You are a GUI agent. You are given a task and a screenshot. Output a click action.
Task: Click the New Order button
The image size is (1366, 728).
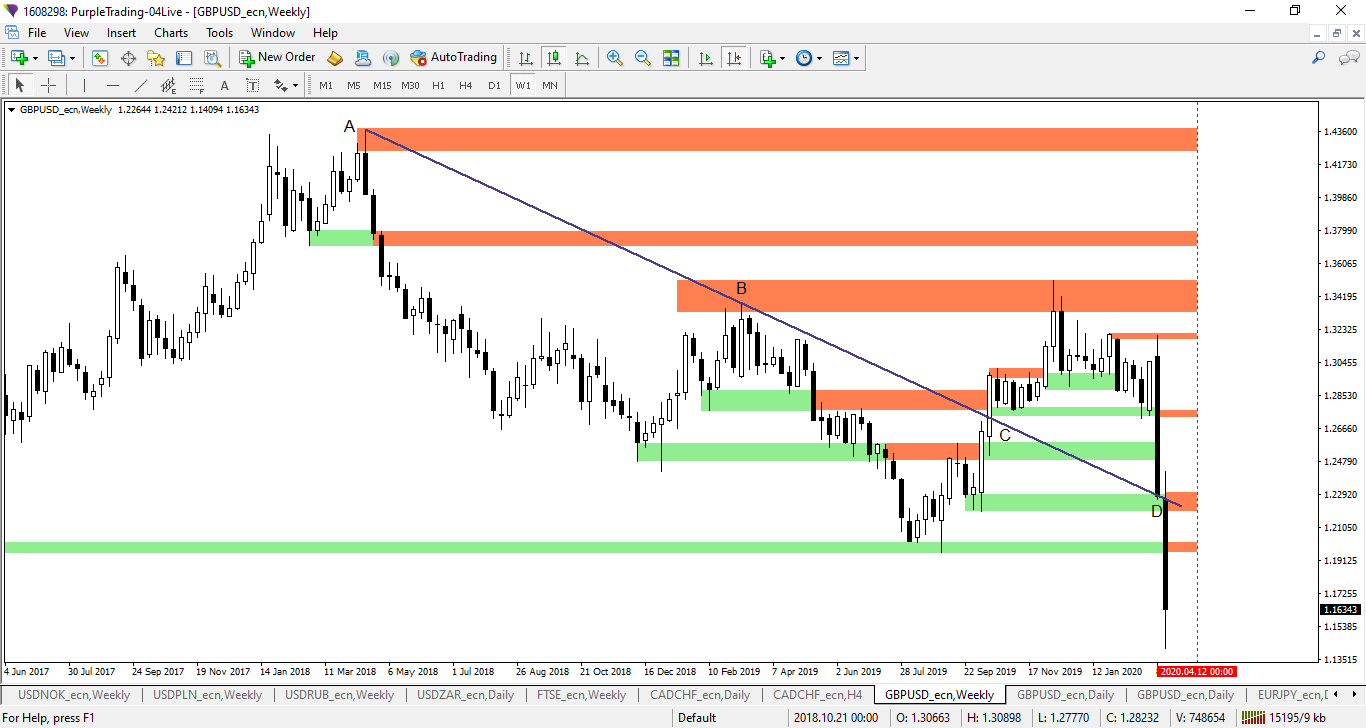point(278,58)
